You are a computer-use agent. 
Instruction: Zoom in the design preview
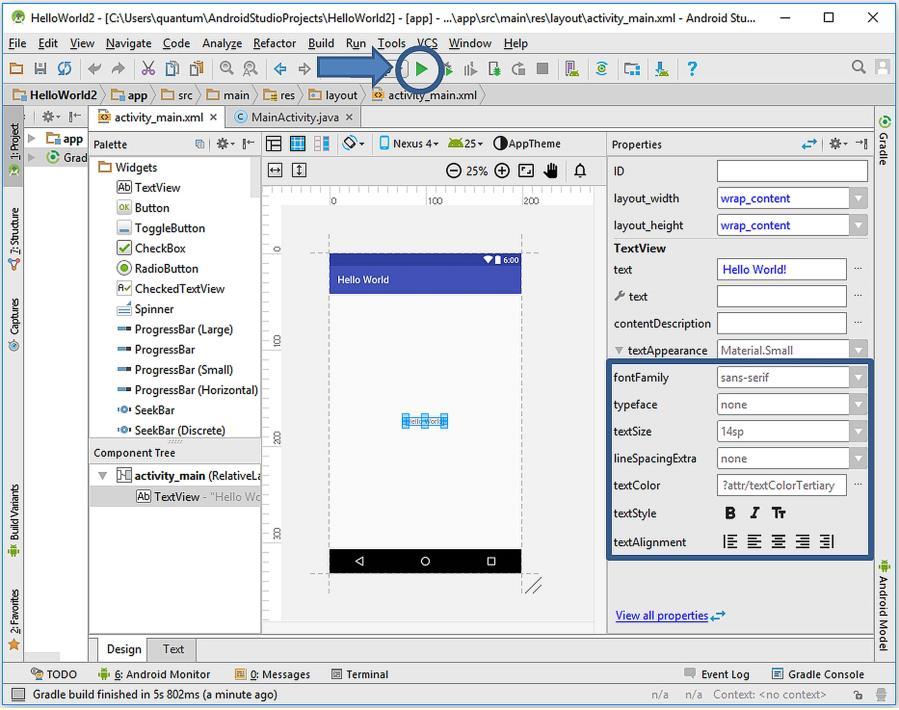502,171
